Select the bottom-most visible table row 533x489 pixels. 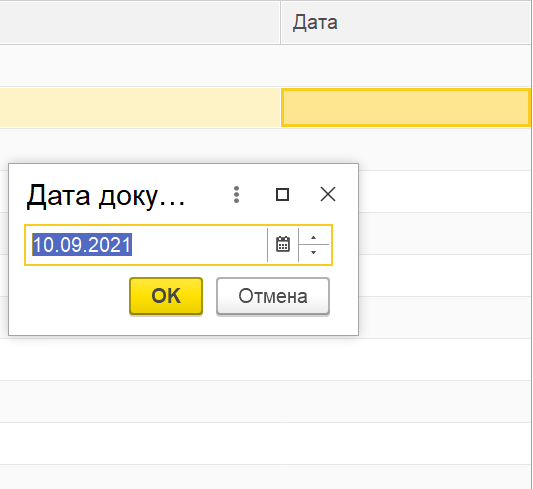coord(265,477)
